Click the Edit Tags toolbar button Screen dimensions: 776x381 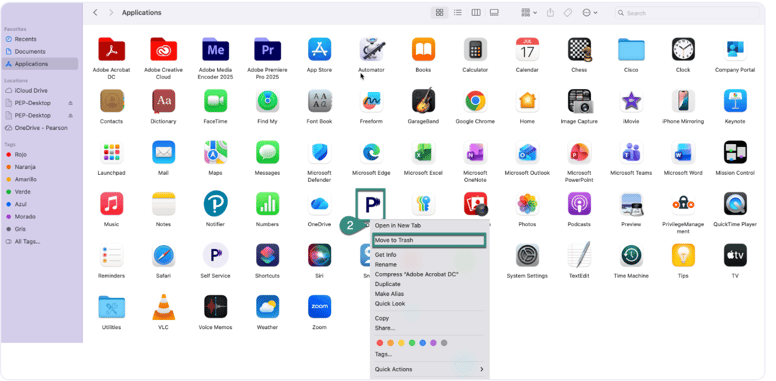[568, 13]
